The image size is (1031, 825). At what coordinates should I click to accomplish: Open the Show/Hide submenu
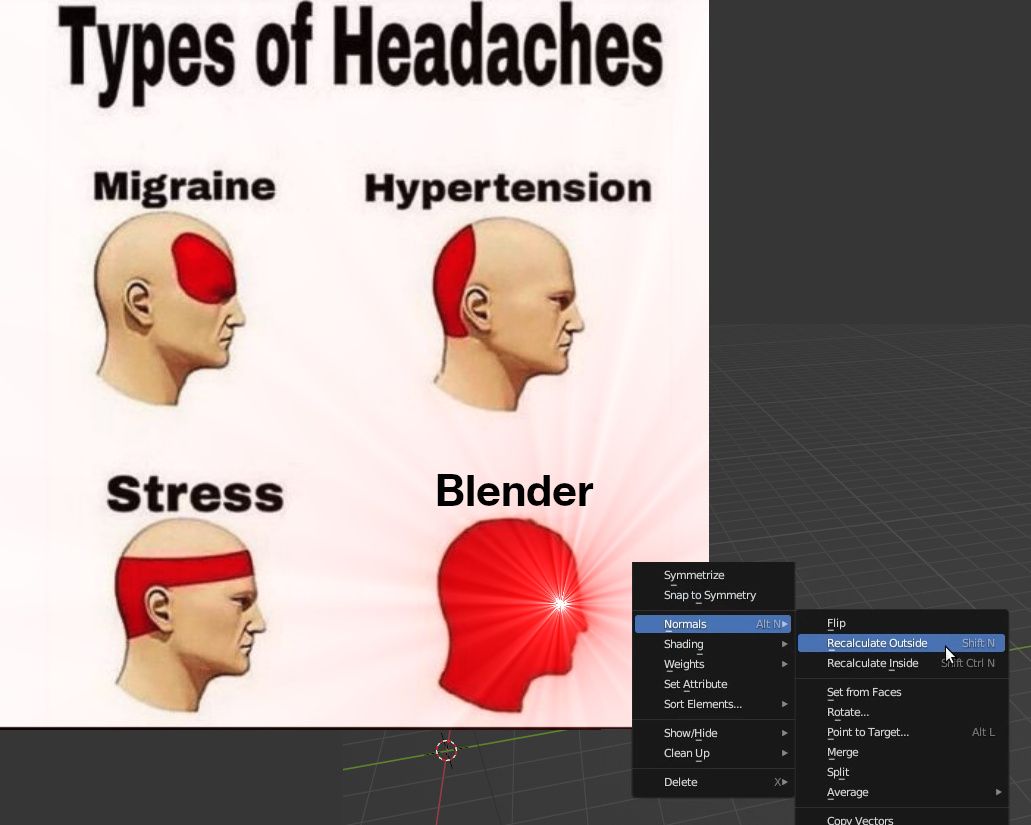coord(713,733)
